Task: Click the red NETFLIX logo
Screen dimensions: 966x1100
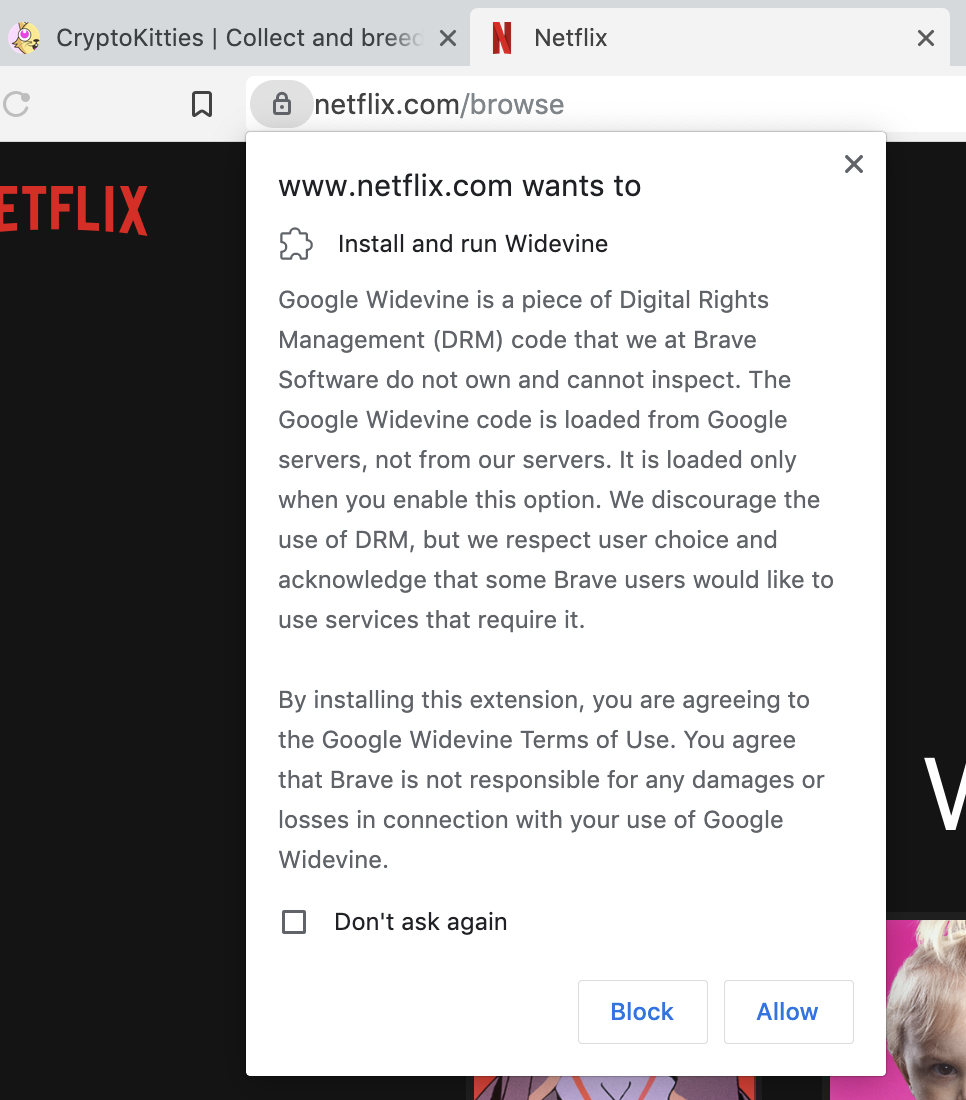Action: point(73,210)
